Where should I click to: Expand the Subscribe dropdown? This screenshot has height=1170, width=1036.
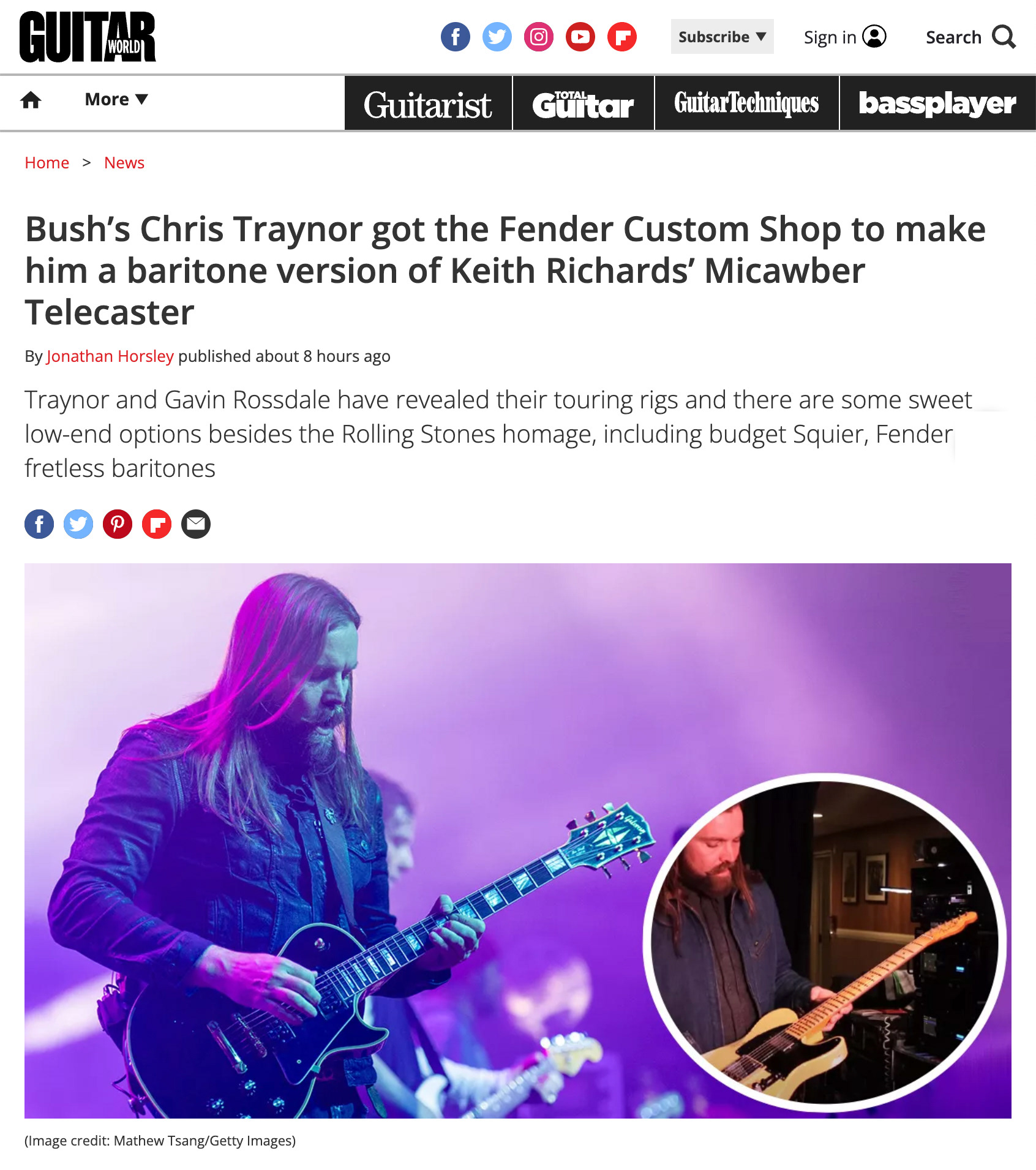723,37
